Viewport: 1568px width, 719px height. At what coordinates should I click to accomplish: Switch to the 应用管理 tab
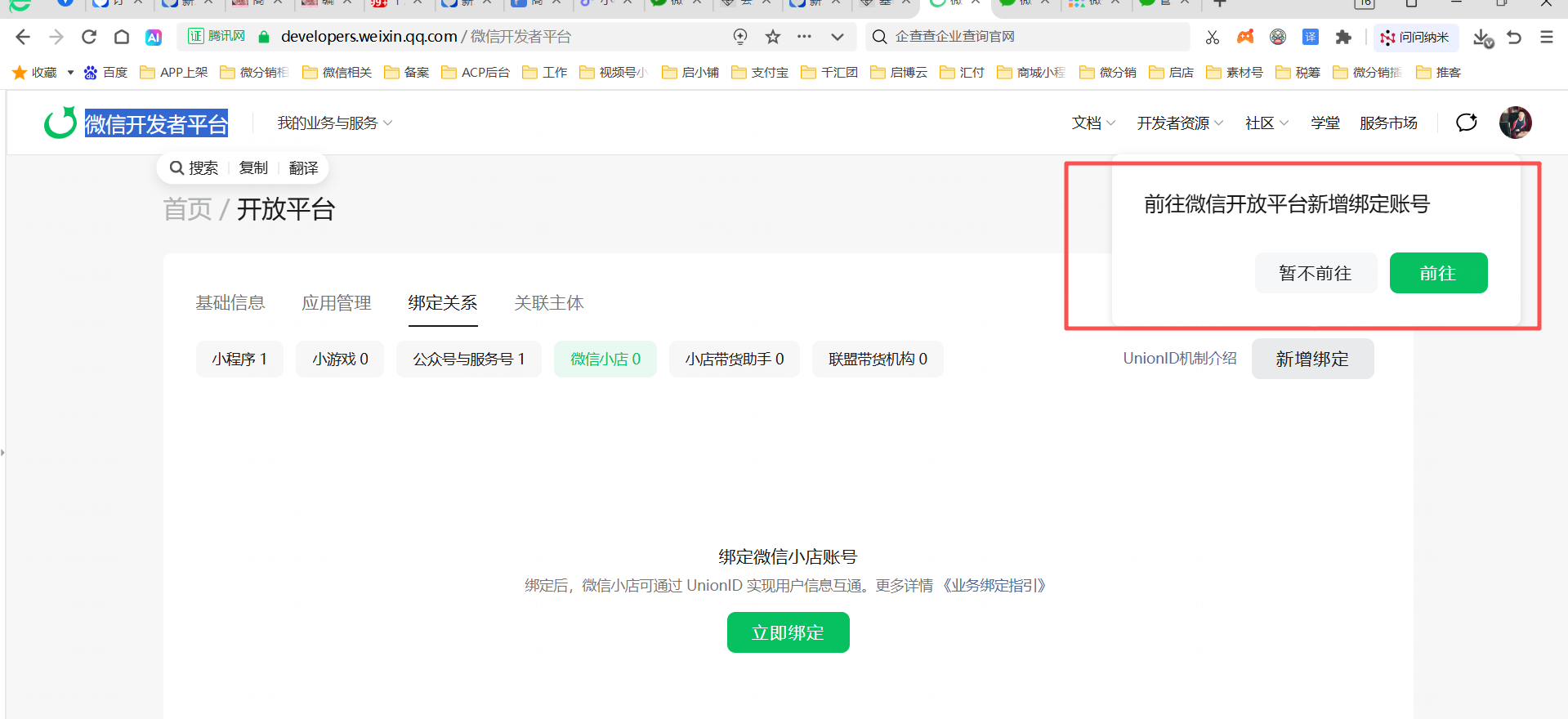pyautogui.click(x=337, y=303)
